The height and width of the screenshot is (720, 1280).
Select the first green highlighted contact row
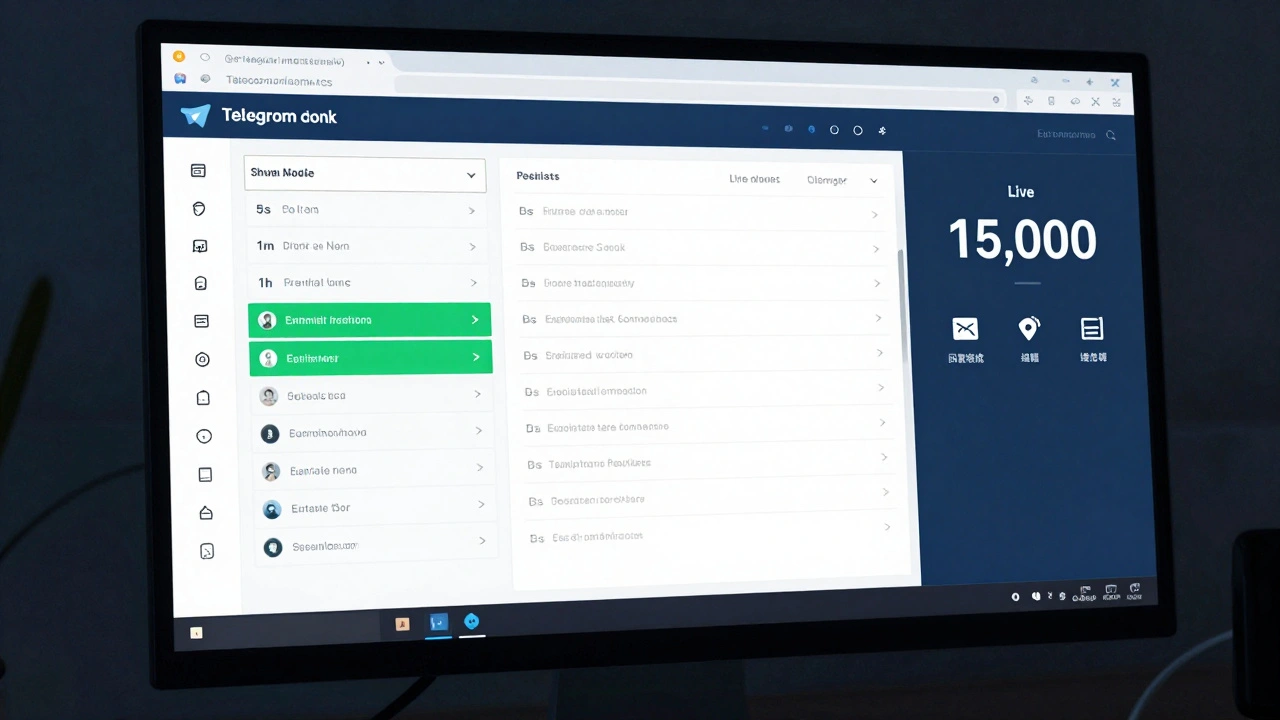coord(369,320)
